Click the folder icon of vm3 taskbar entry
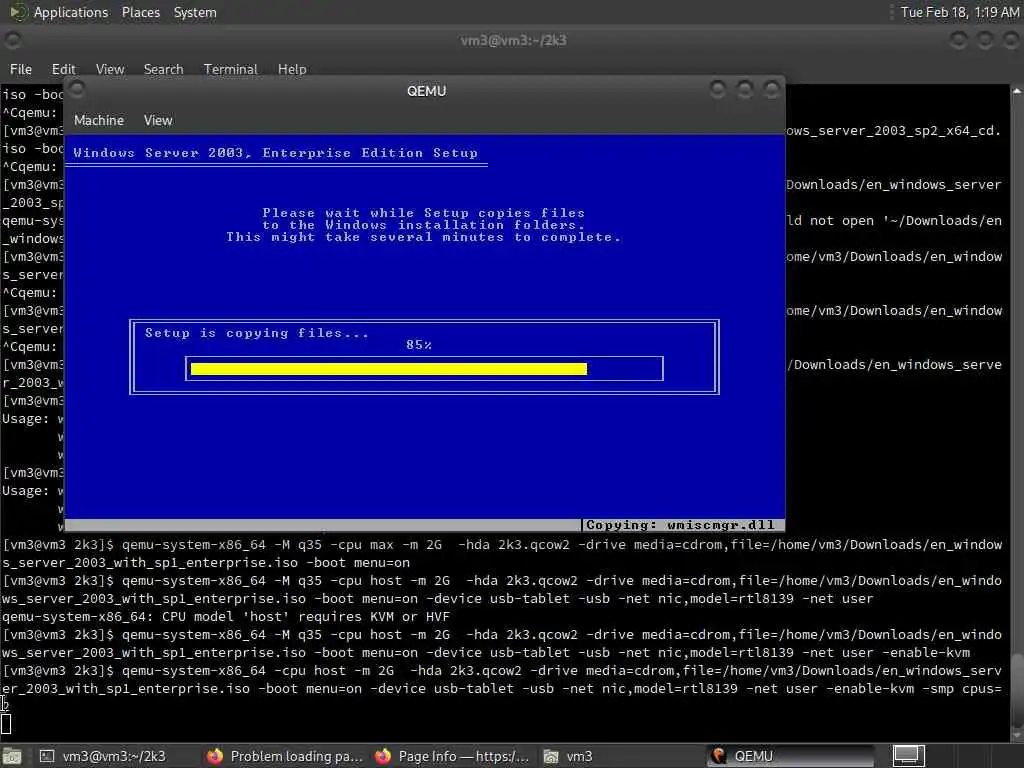The image size is (1024, 768). (551, 756)
